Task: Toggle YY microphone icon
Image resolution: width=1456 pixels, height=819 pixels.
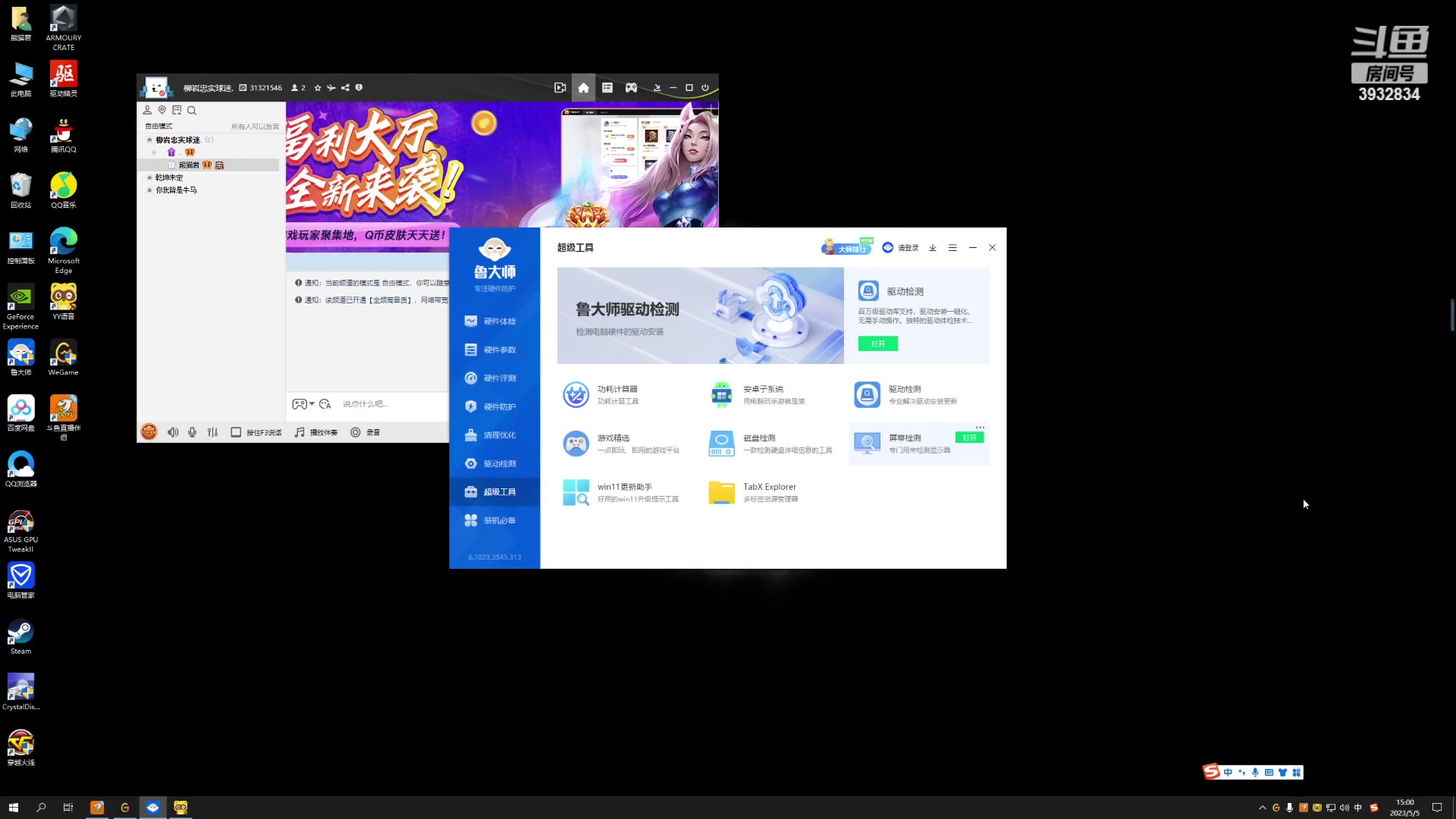Action: (193, 432)
